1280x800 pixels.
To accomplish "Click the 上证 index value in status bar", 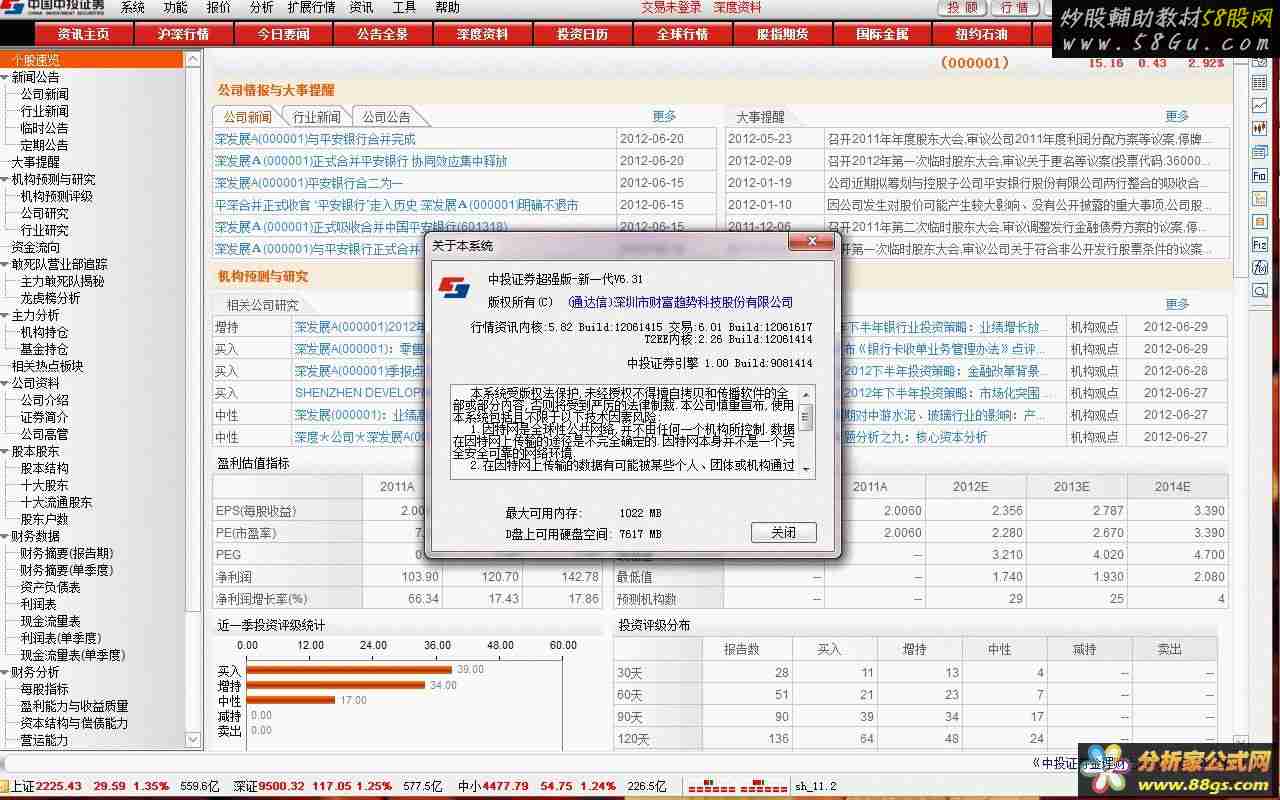I will (61, 787).
